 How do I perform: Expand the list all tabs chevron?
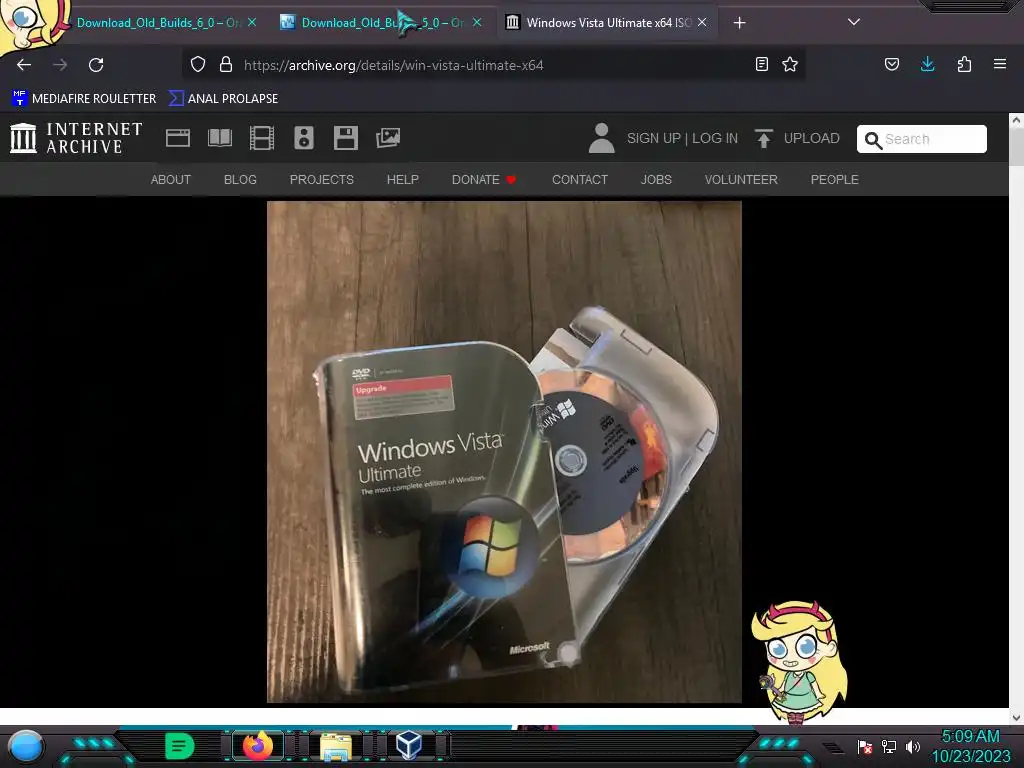coord(854,22)
